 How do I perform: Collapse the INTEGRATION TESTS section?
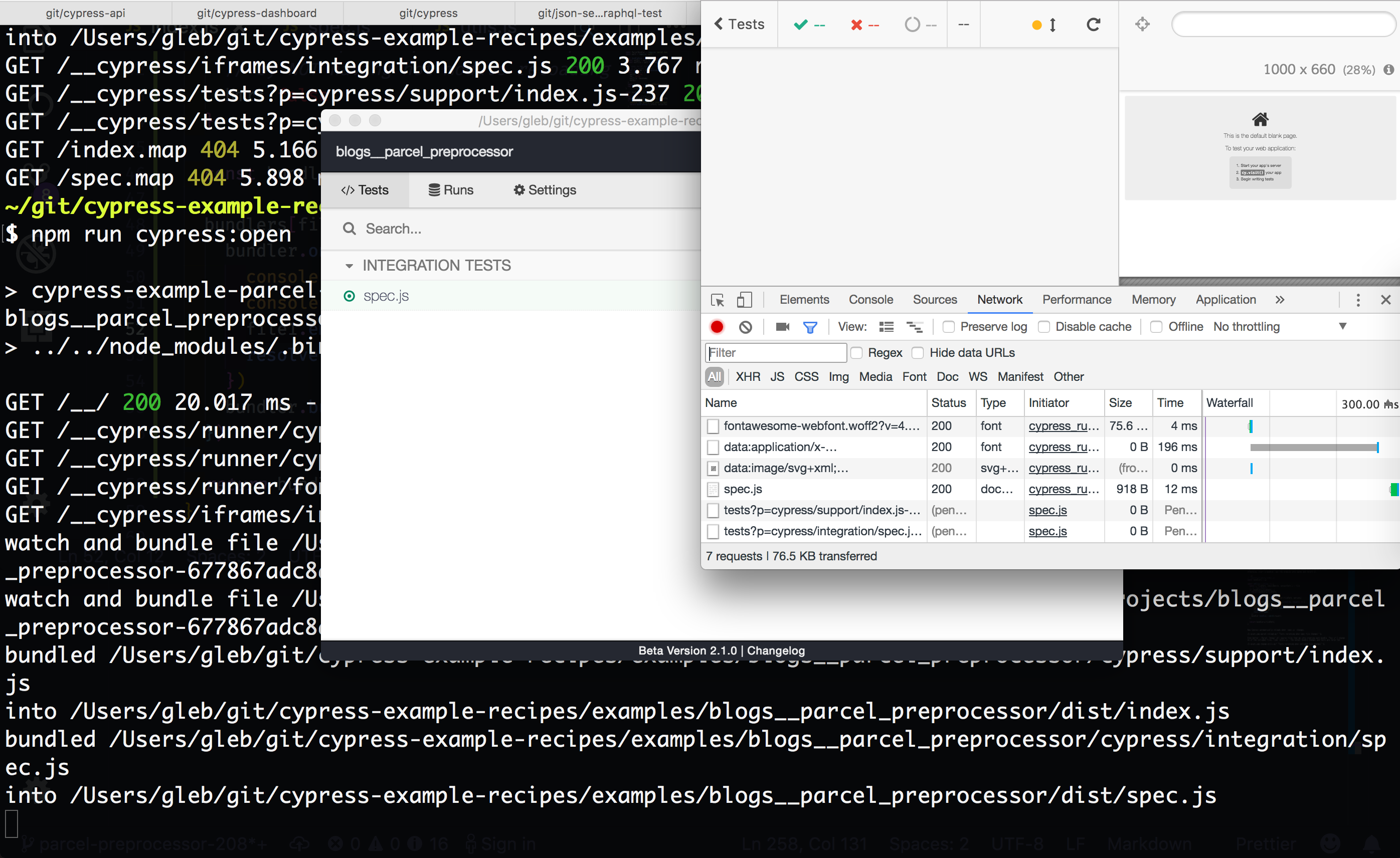coord(349,265)
